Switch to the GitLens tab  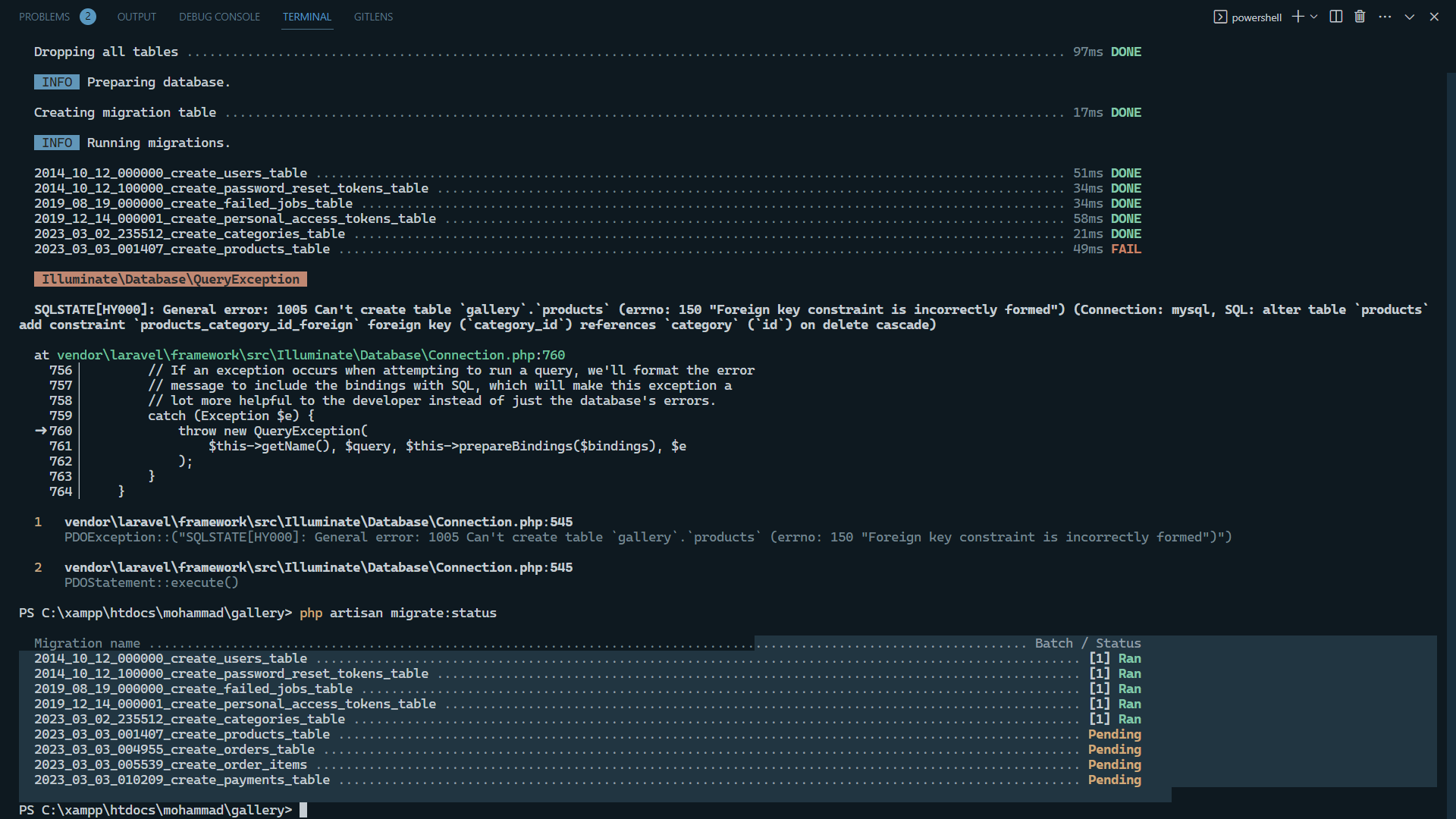(373, 17)
